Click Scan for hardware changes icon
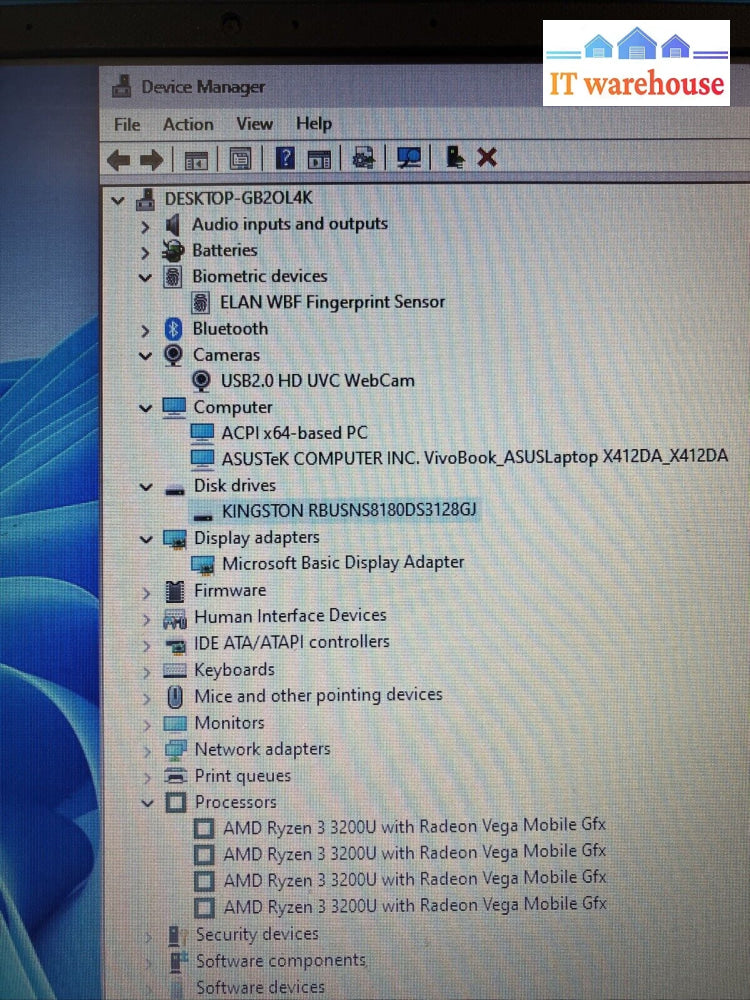This screenshot has width=750, height=1000. pos(408,158)
